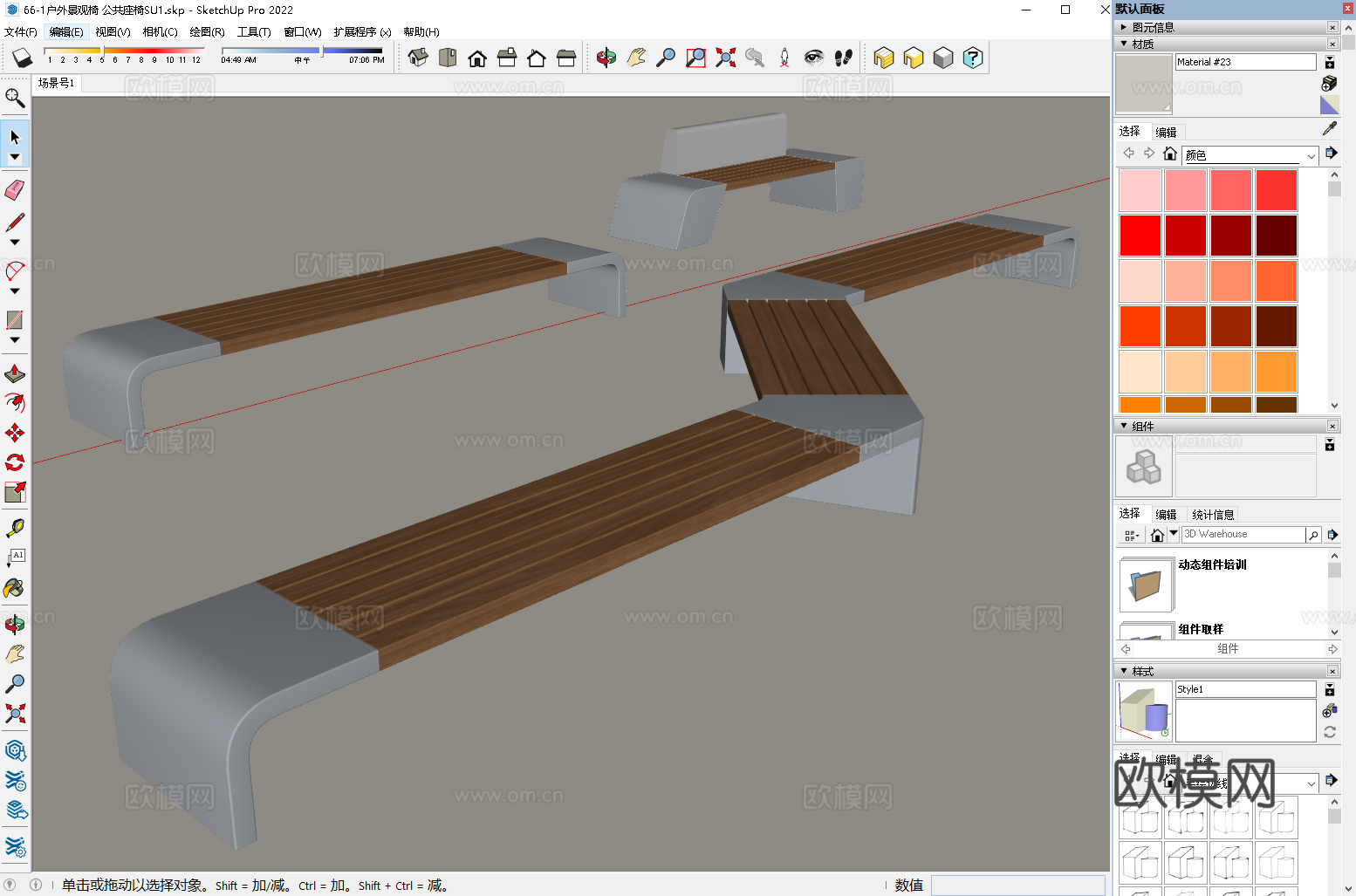Viewport: 1356px width, 896px height.
Task: Open the 相机(C) menu
Action: (160, 32)
